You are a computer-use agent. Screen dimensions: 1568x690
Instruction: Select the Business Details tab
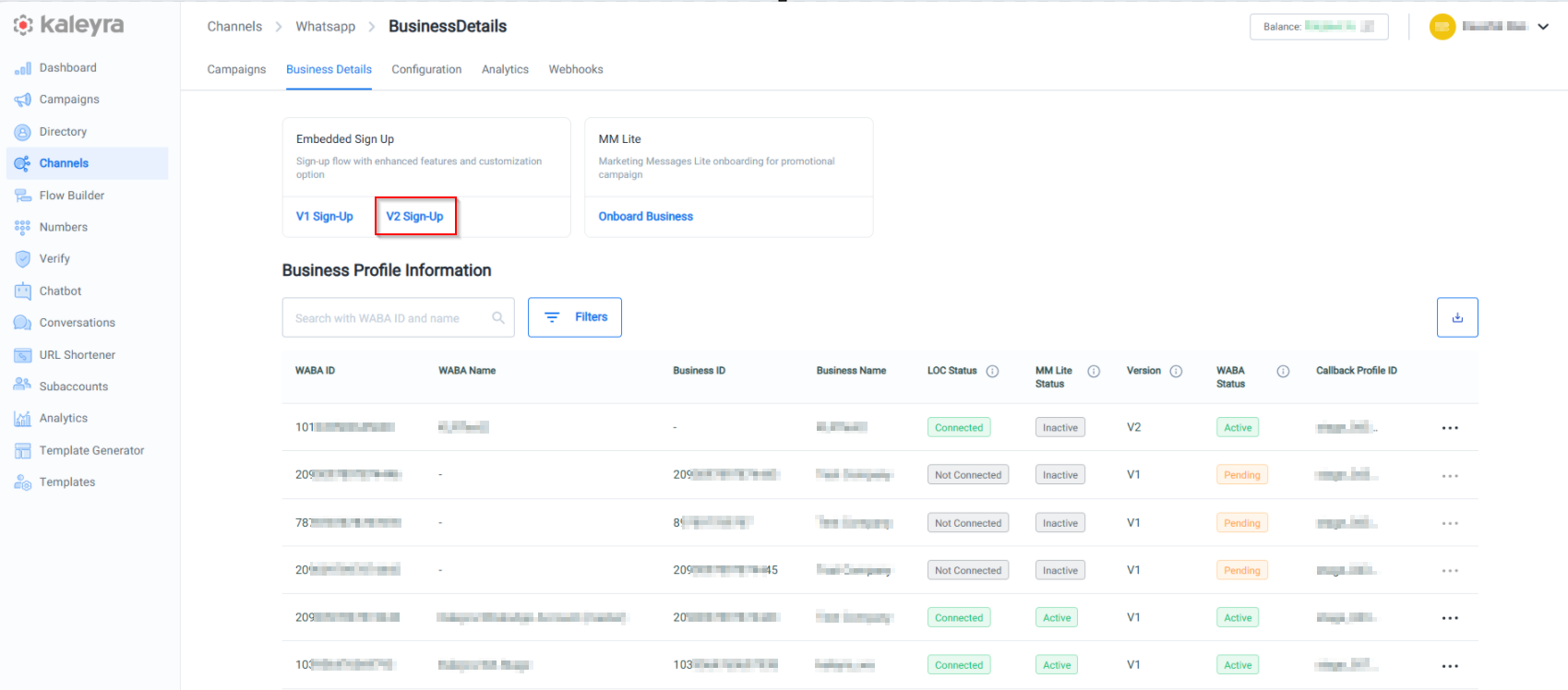click(x=329, y=70)
